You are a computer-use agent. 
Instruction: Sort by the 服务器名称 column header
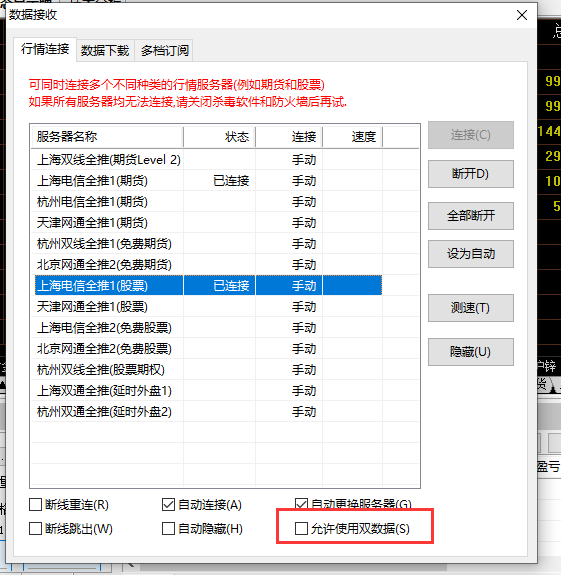click(x=107, y=137)
